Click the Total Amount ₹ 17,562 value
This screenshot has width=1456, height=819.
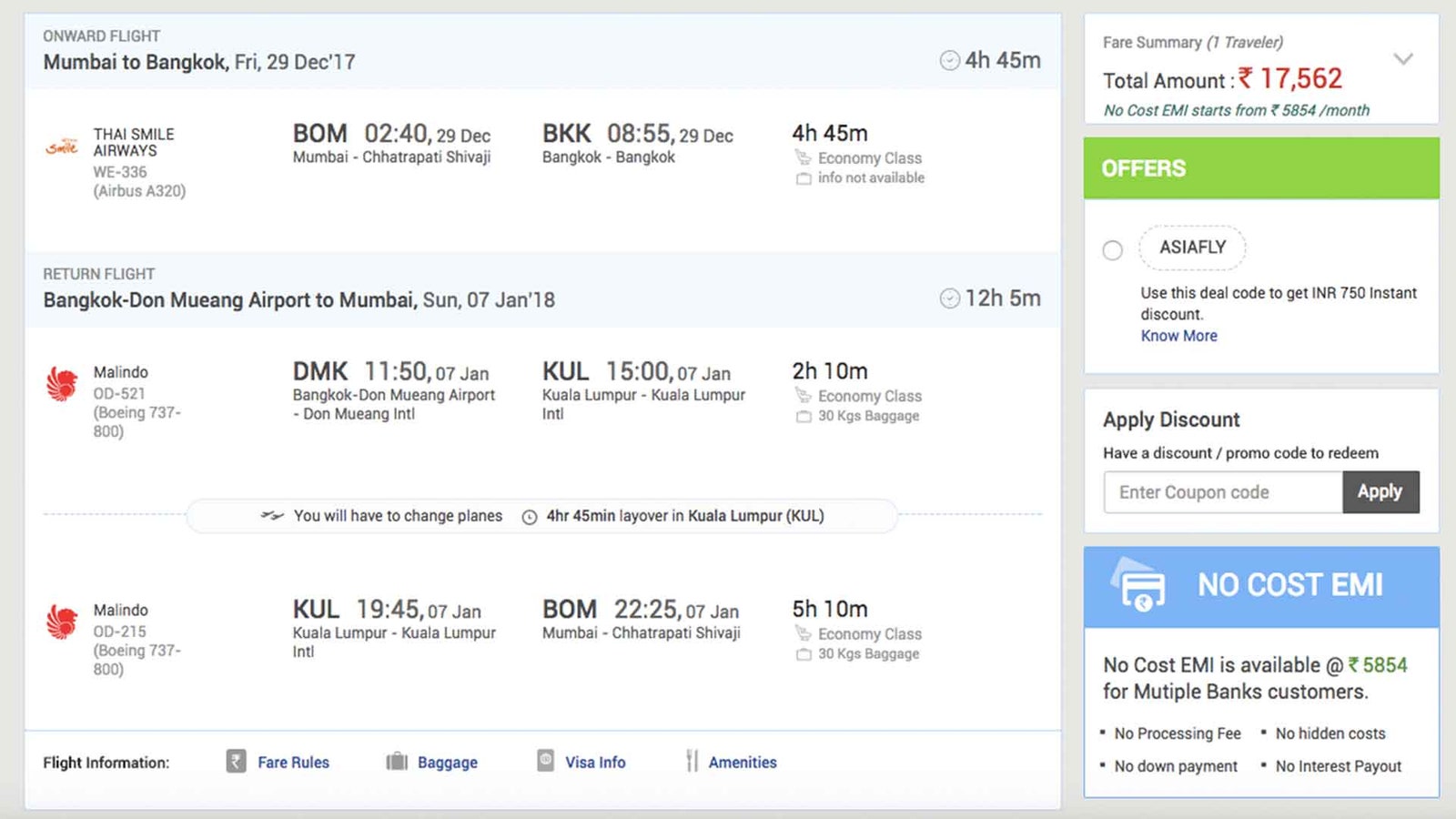1290,79
